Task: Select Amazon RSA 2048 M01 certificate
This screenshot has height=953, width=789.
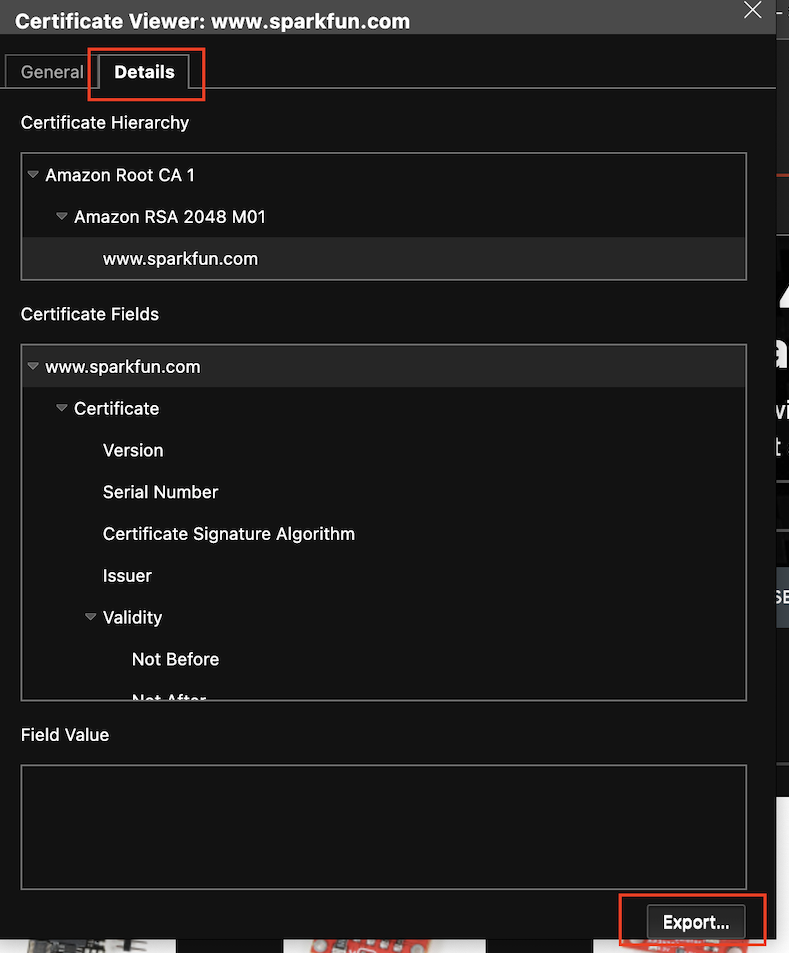Action: pyautogui.click(x=170, y=217)
